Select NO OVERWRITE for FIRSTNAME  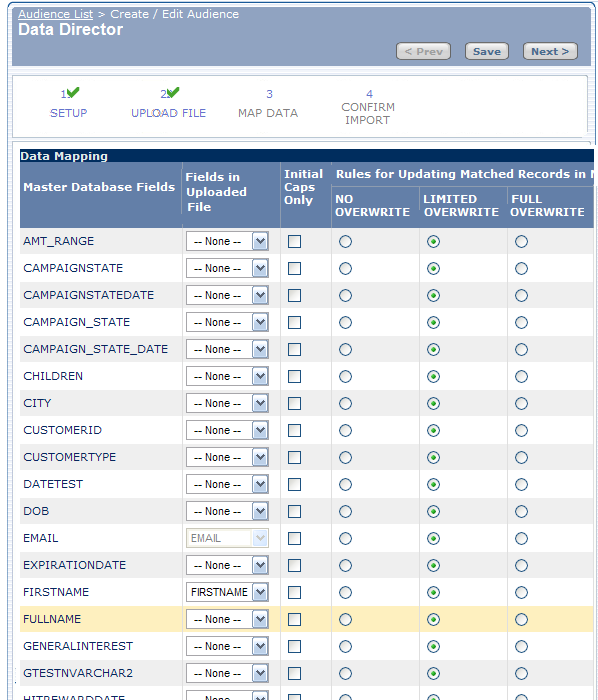[345, 592]
